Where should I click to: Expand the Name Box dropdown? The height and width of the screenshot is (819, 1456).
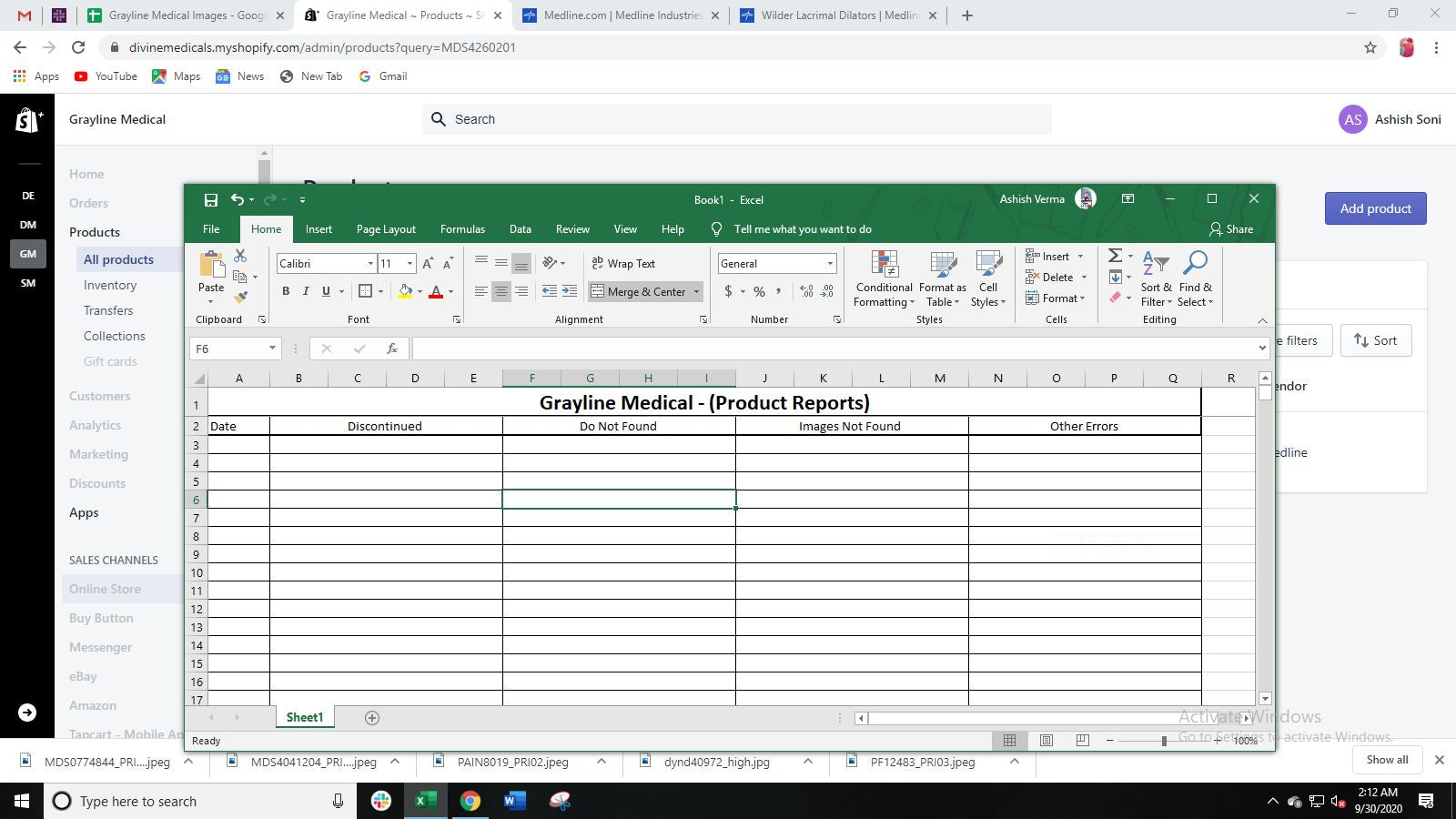pyautogui.click(x=272, y=349)
